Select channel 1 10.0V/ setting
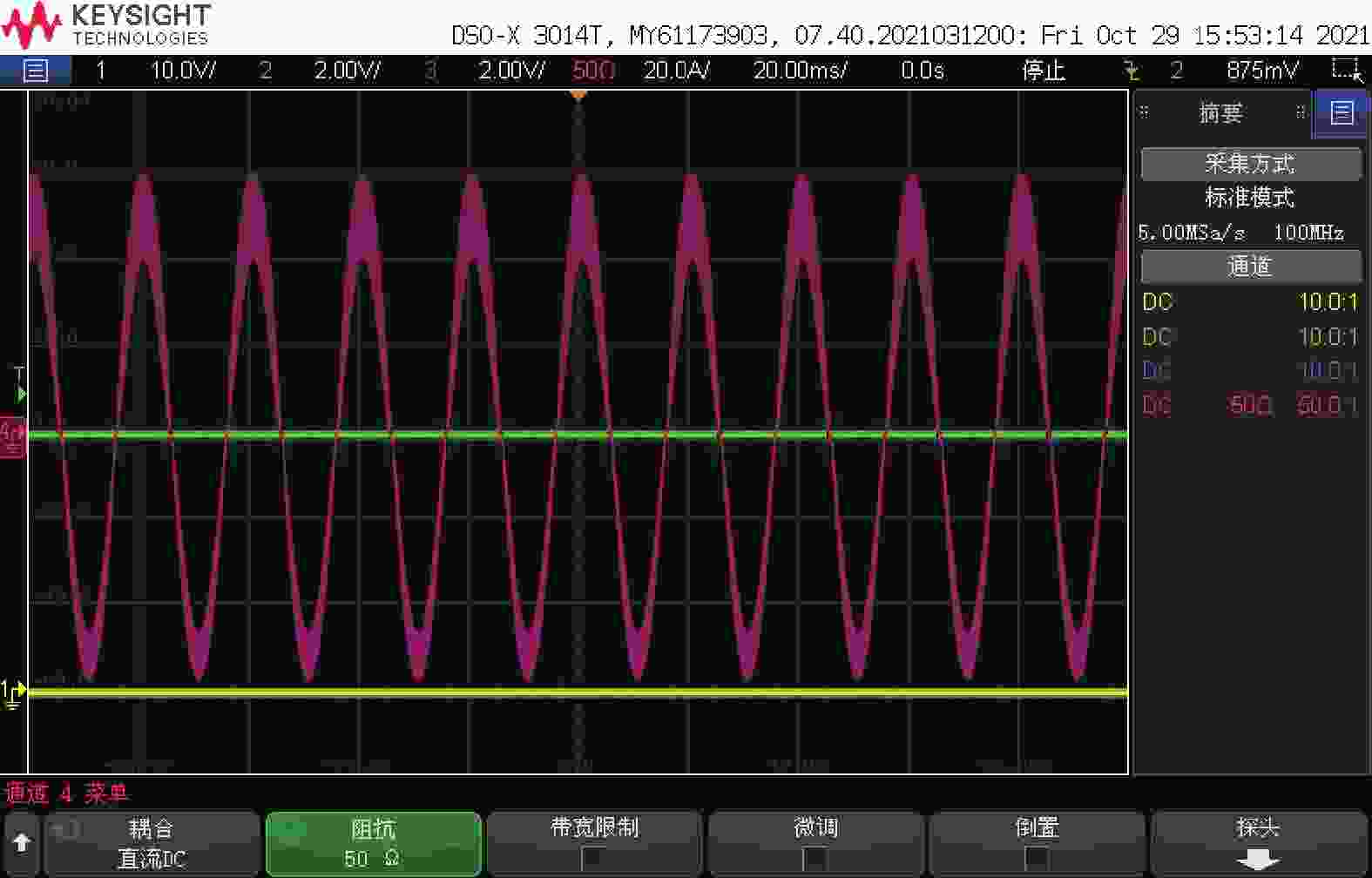 pyautogui.click(x=183, y=71)
